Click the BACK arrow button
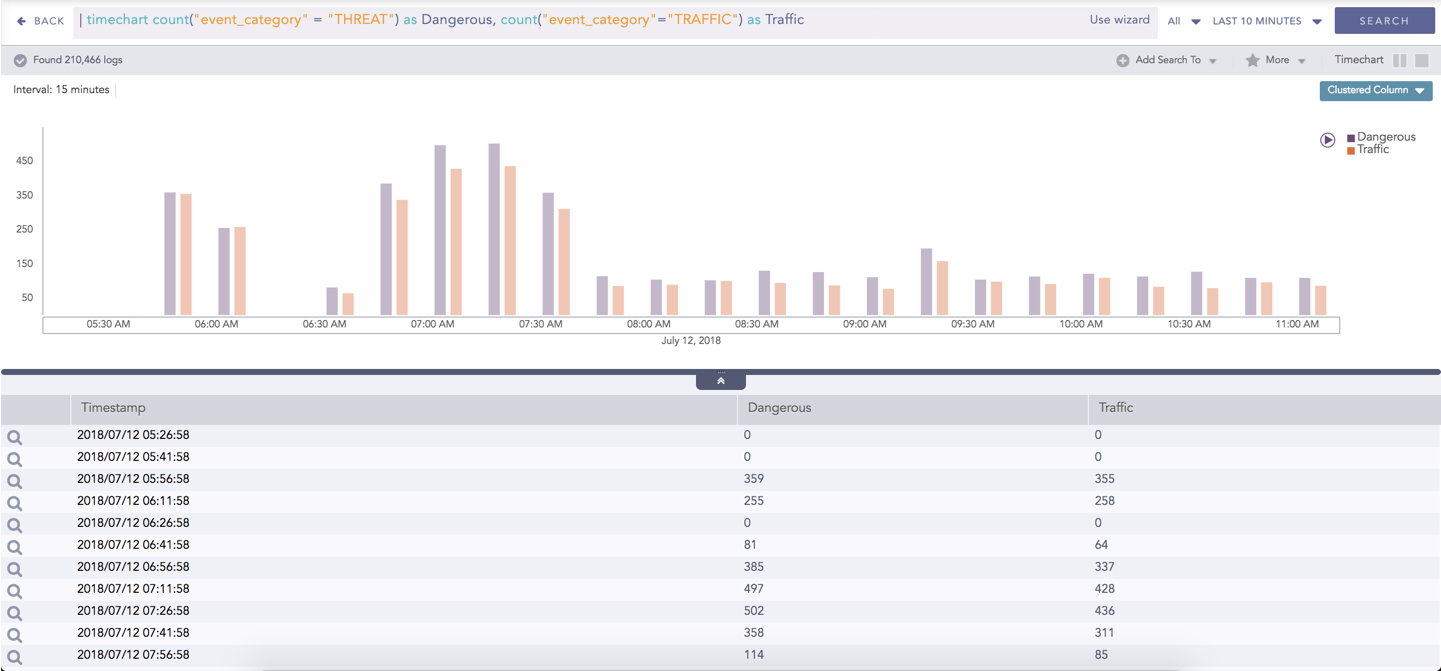Image resolution: width=1441 pixels, height=671 pixels. click(22, 21)
